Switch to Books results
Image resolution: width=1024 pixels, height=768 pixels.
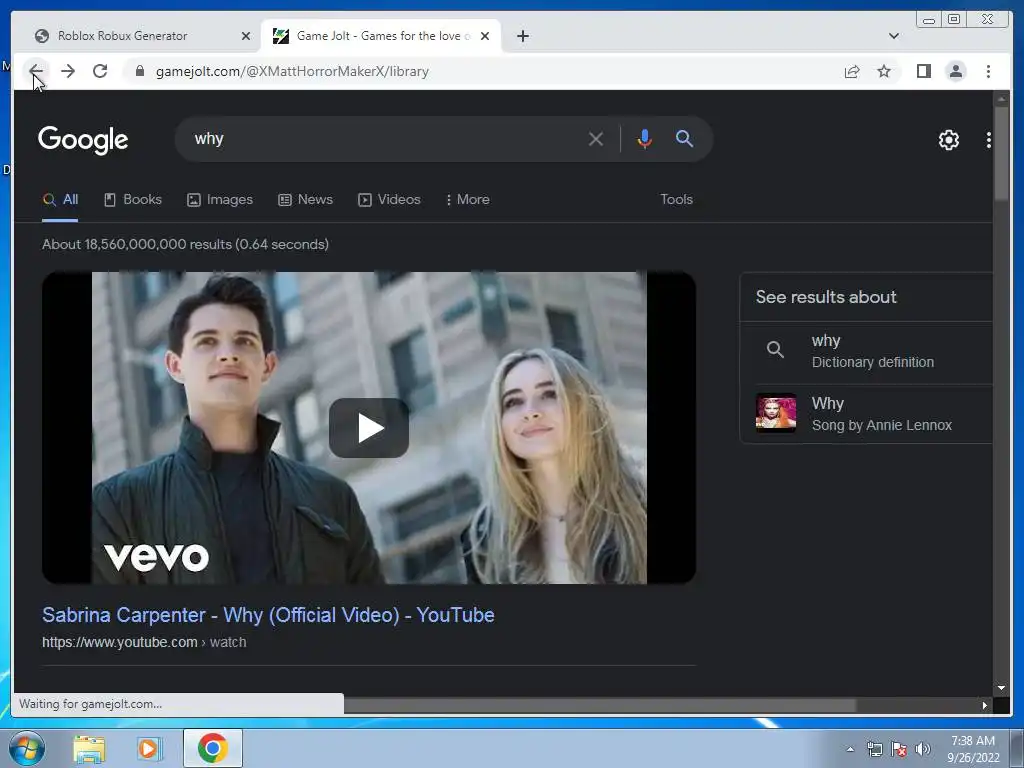point(133,200)
